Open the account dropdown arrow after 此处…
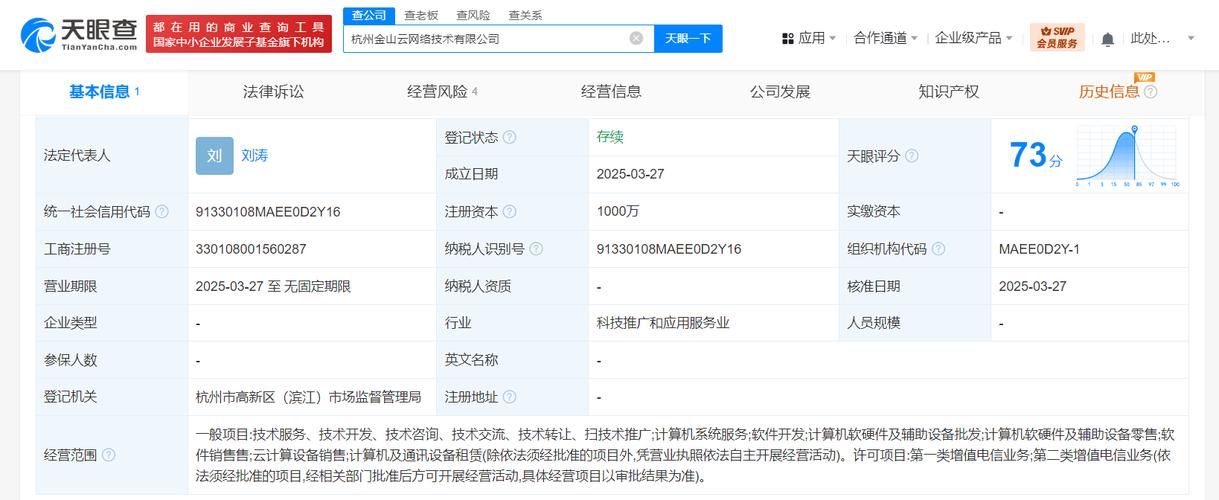The image size is (1219, 500). tap(1191, 39)
